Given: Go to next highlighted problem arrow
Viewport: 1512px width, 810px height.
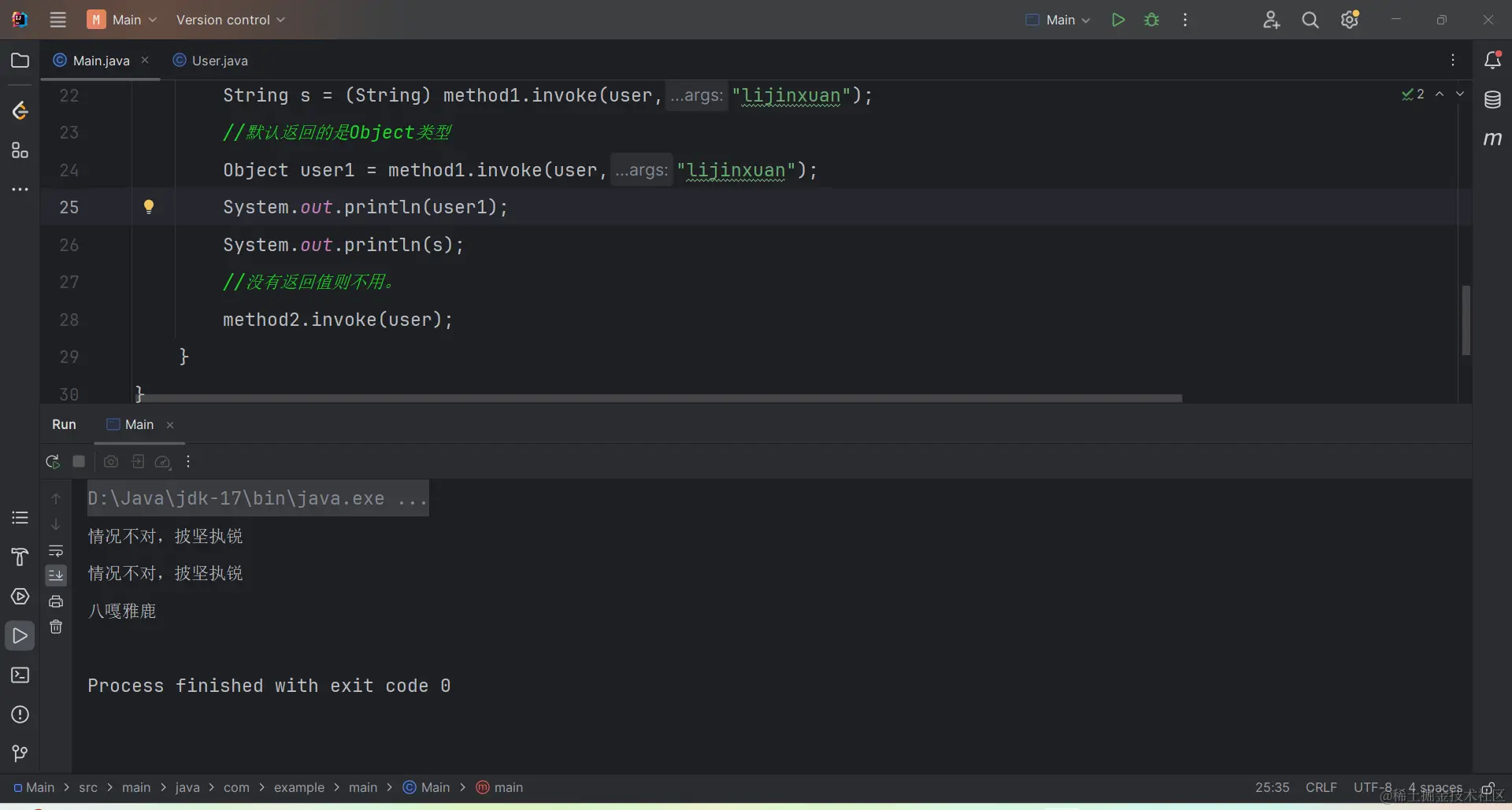Looking at the screenshot, I should 1460,94.
